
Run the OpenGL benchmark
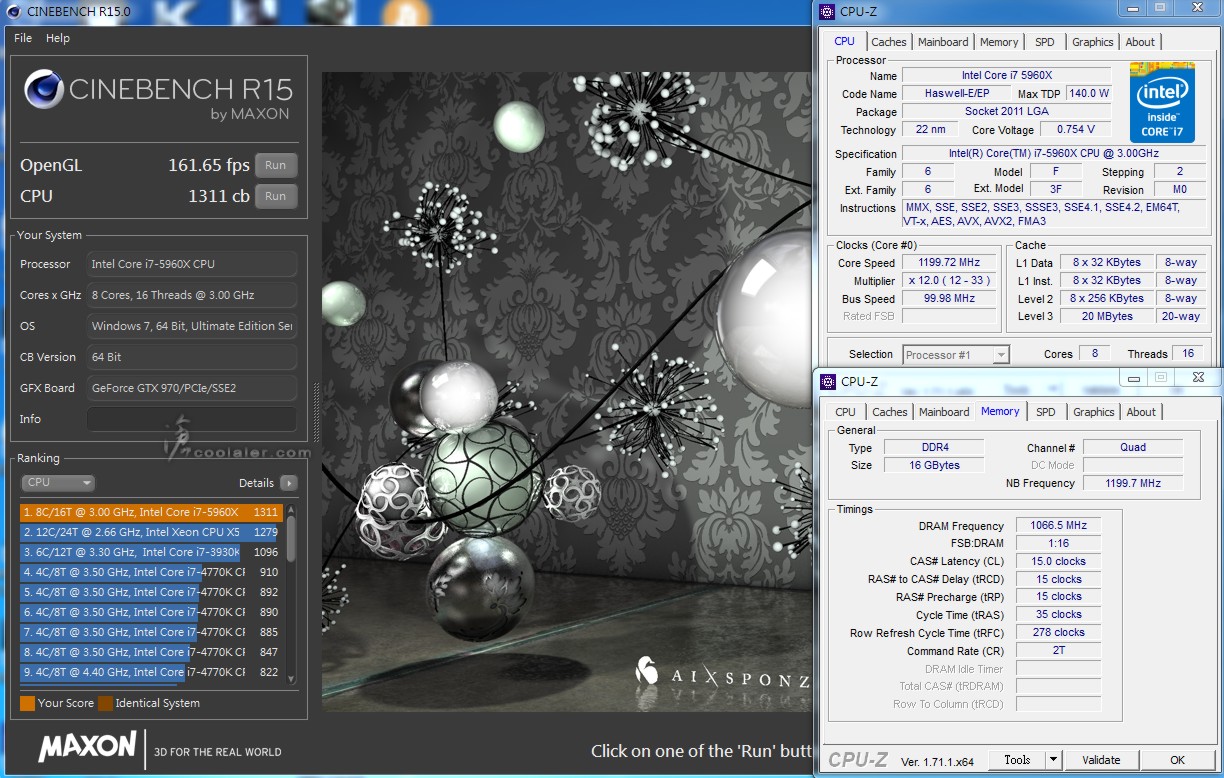[x=275, y=166]
